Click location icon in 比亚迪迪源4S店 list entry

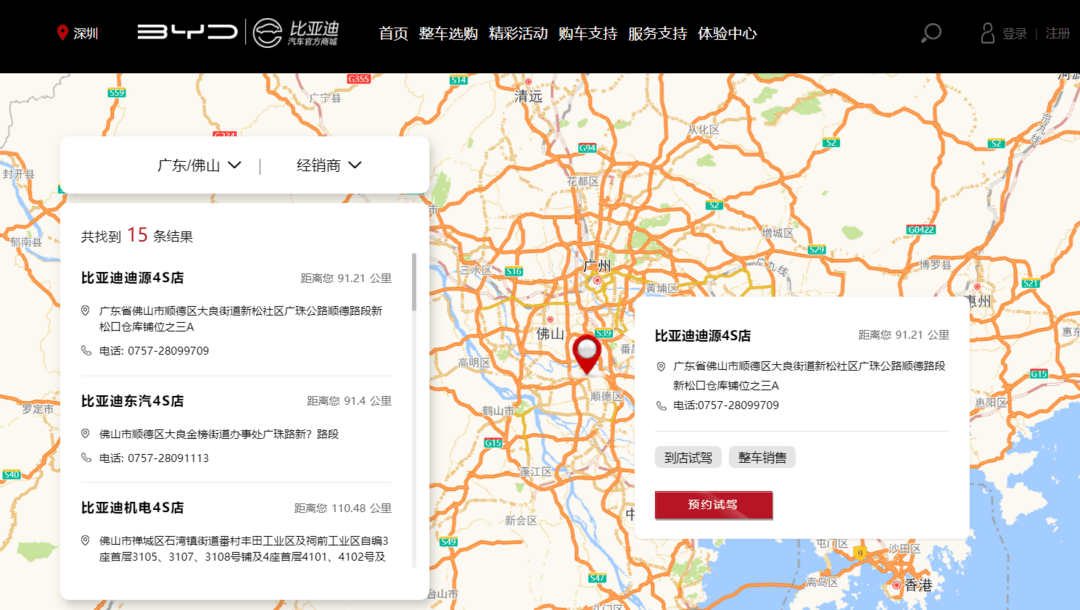[85, 311]
